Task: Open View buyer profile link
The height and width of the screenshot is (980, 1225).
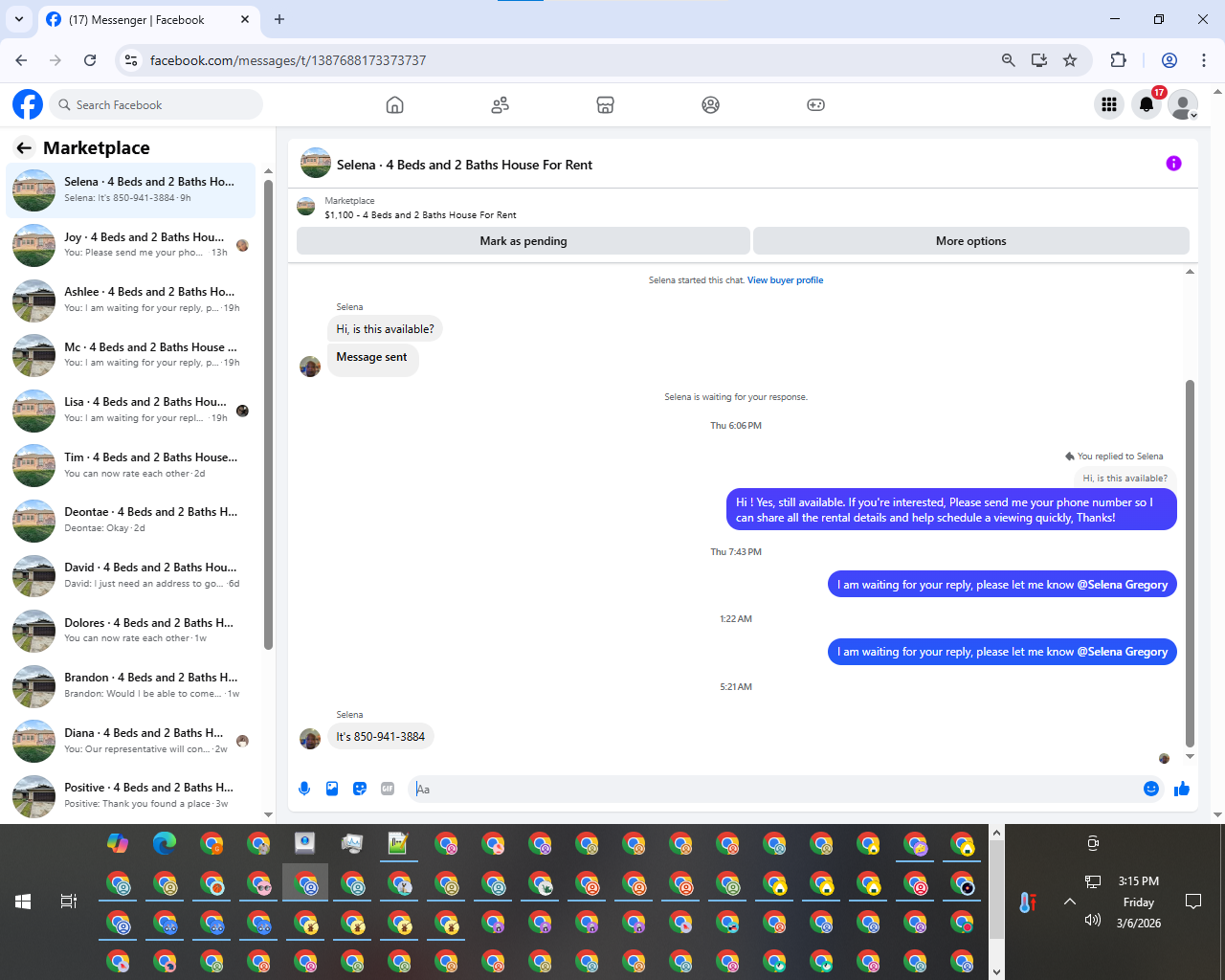Action: tap(785, 280)
